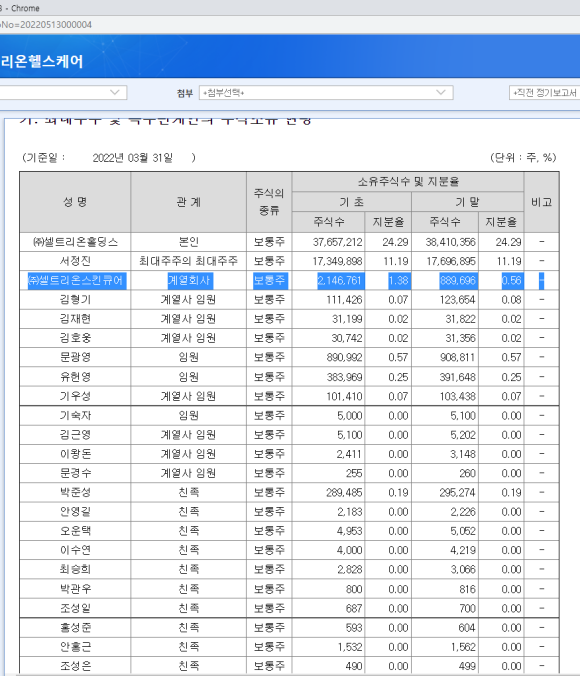Expand the left document selection dropdown

[63, 93]
